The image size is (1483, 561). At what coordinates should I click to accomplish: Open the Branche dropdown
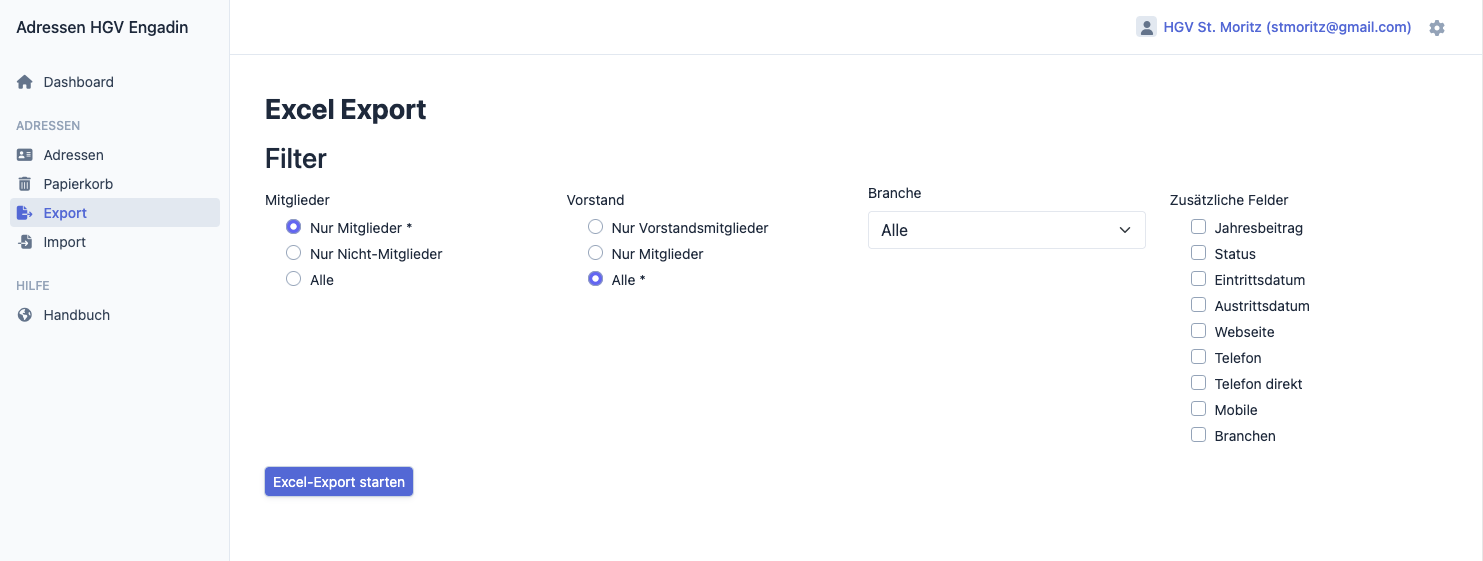(x=1006, y=230)
